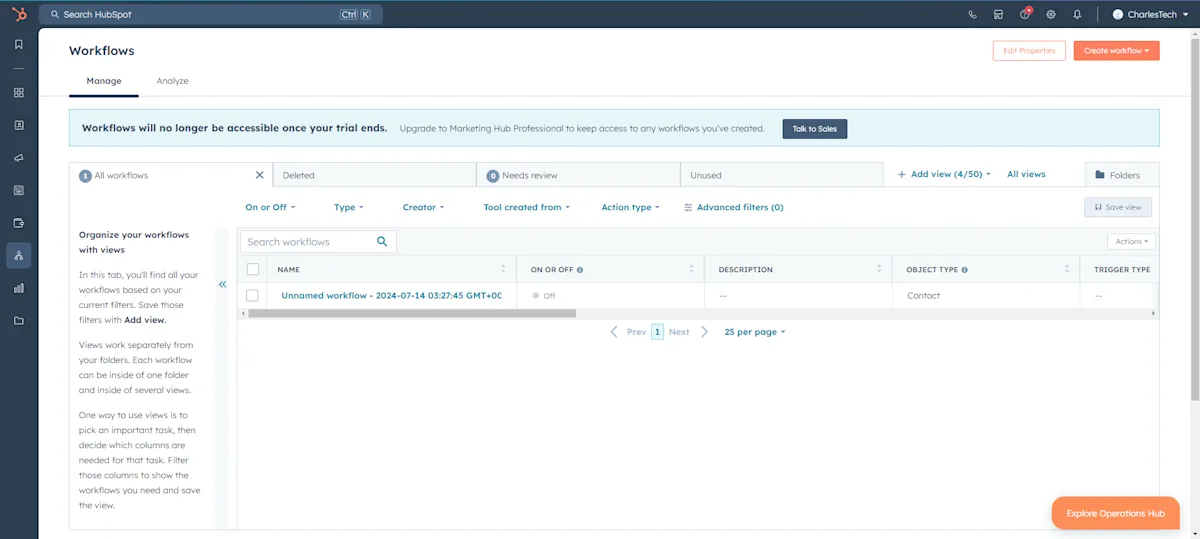This screenshot has height=539, width=1200.
Task: Click the phone calling icon in the top bar
Action: click(x=973, y=14)
